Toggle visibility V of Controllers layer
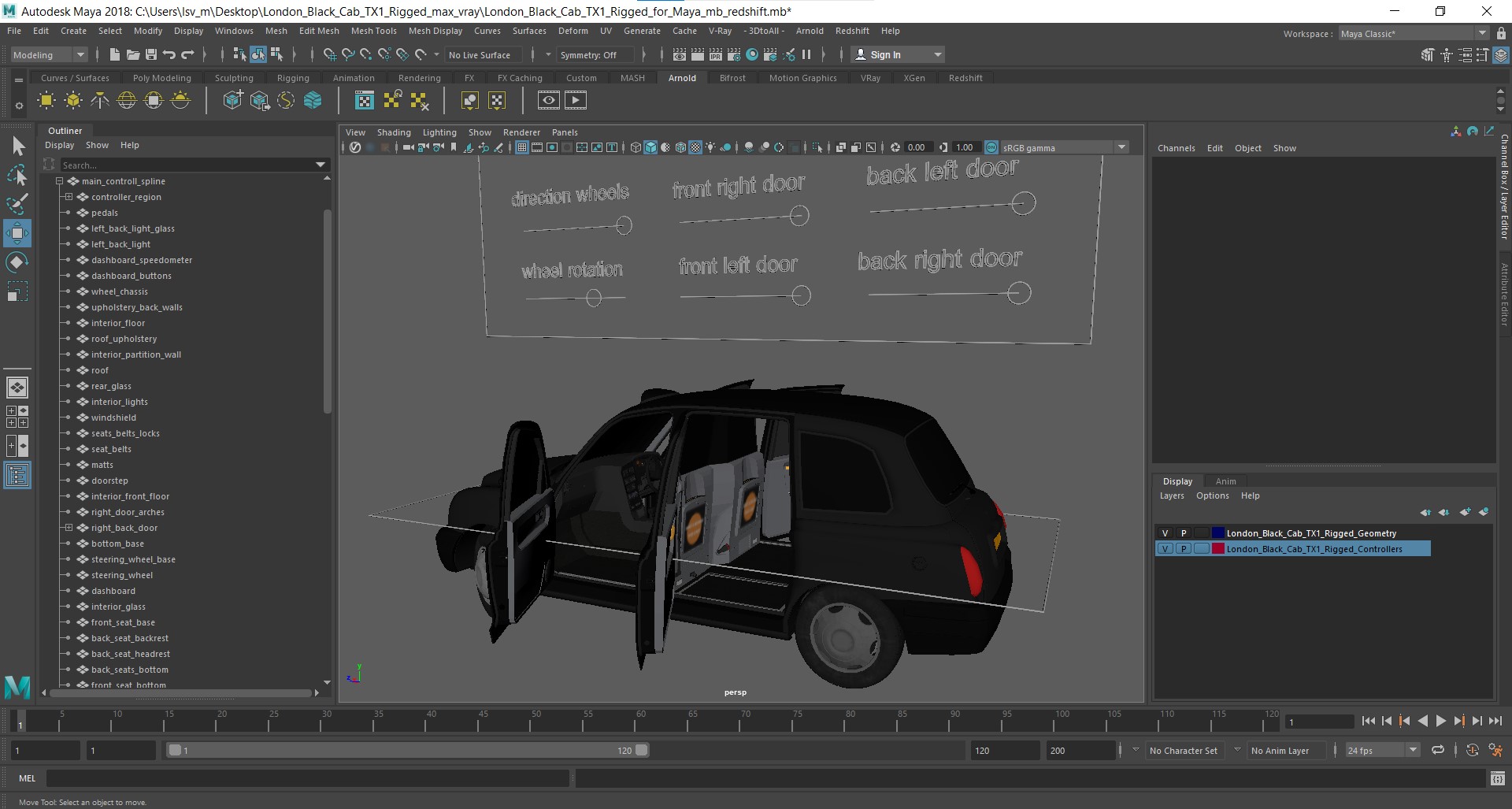The width and height of the screenshot is (1512, 809). pyautogui.click(x=1165, y=549)
